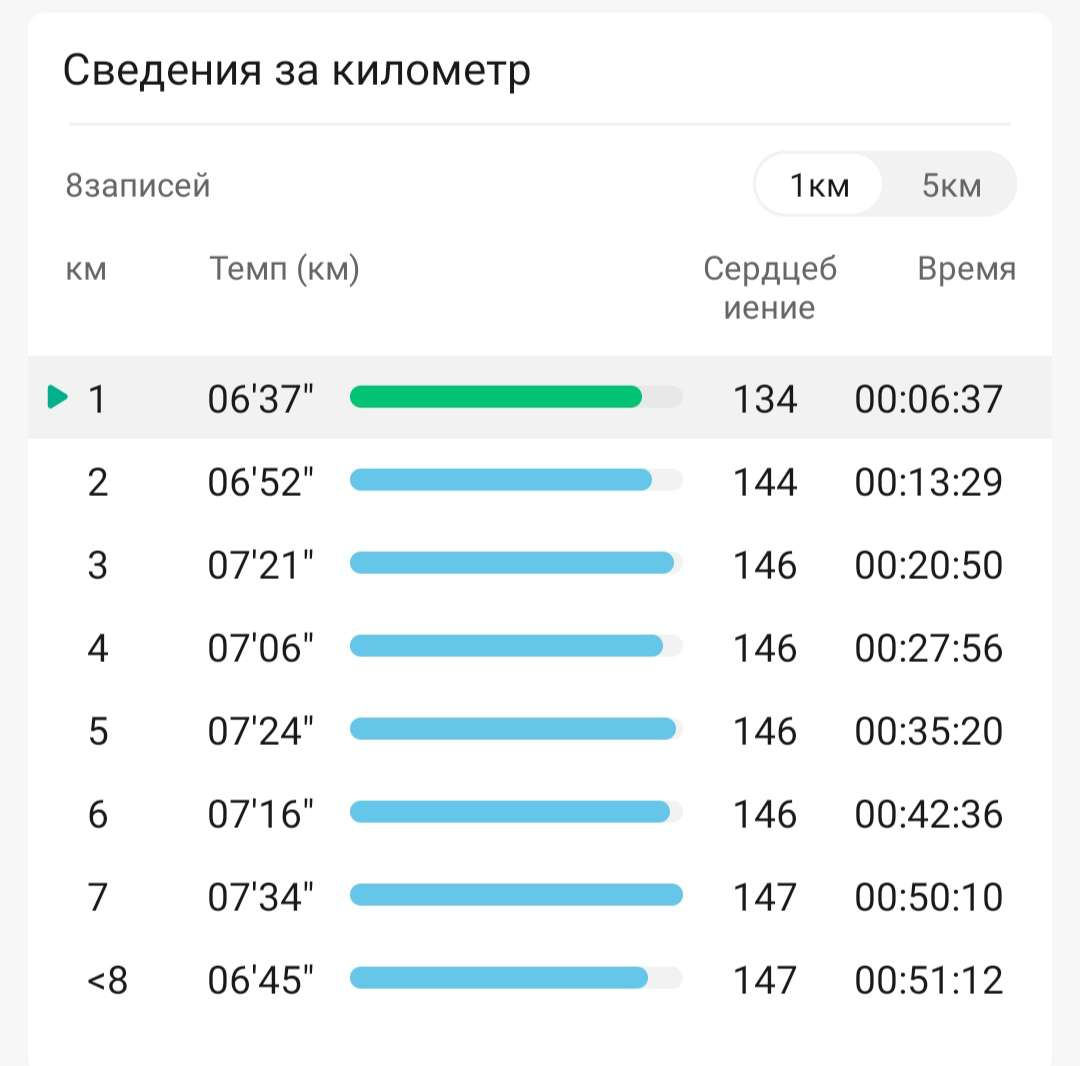This screenshot has height=1066, width=1080.
Task: Click the longest pace bar at 07'34"
Action: (x=516, y=895)
